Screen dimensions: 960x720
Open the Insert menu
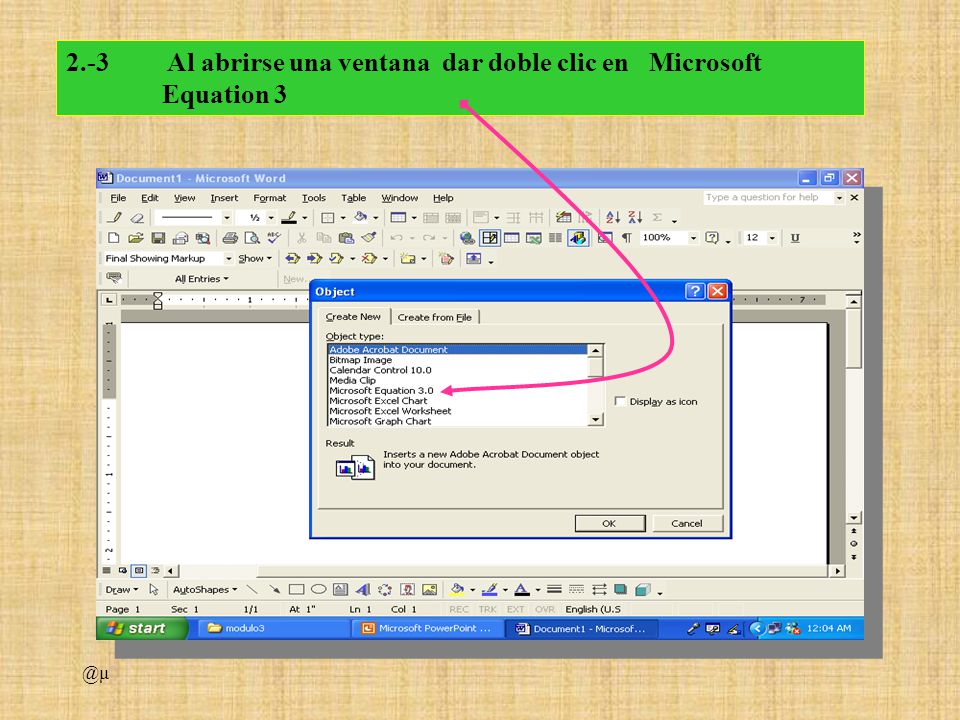click(224, 198)
